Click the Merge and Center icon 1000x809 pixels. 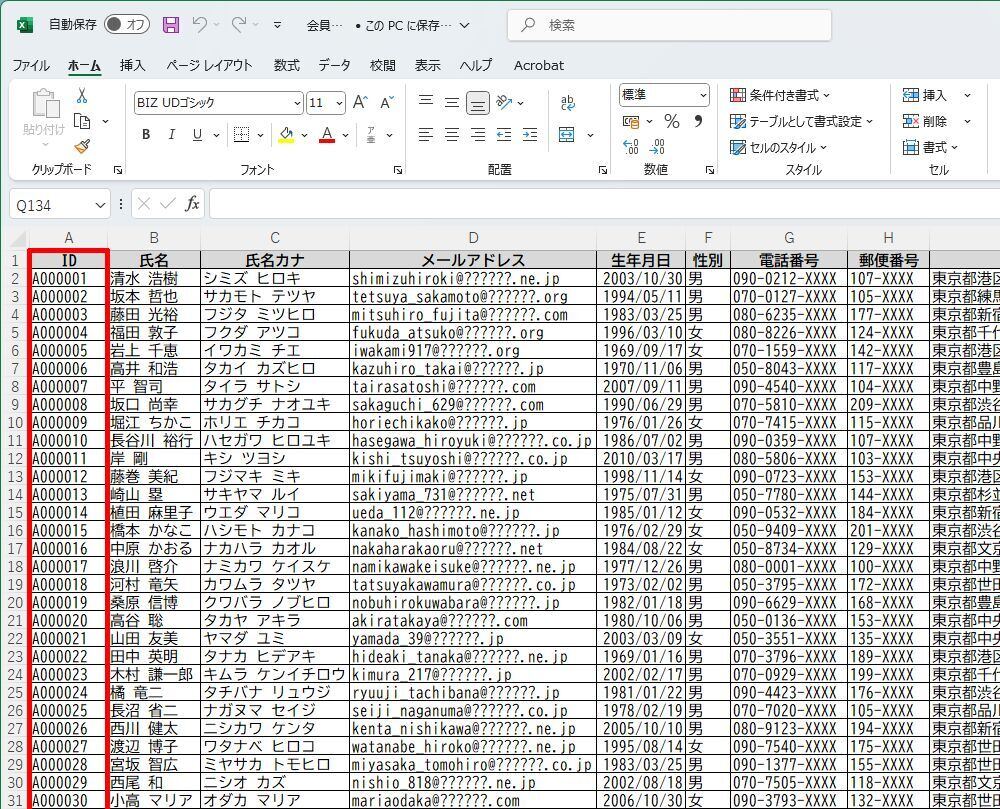click(x=566, y=135)
